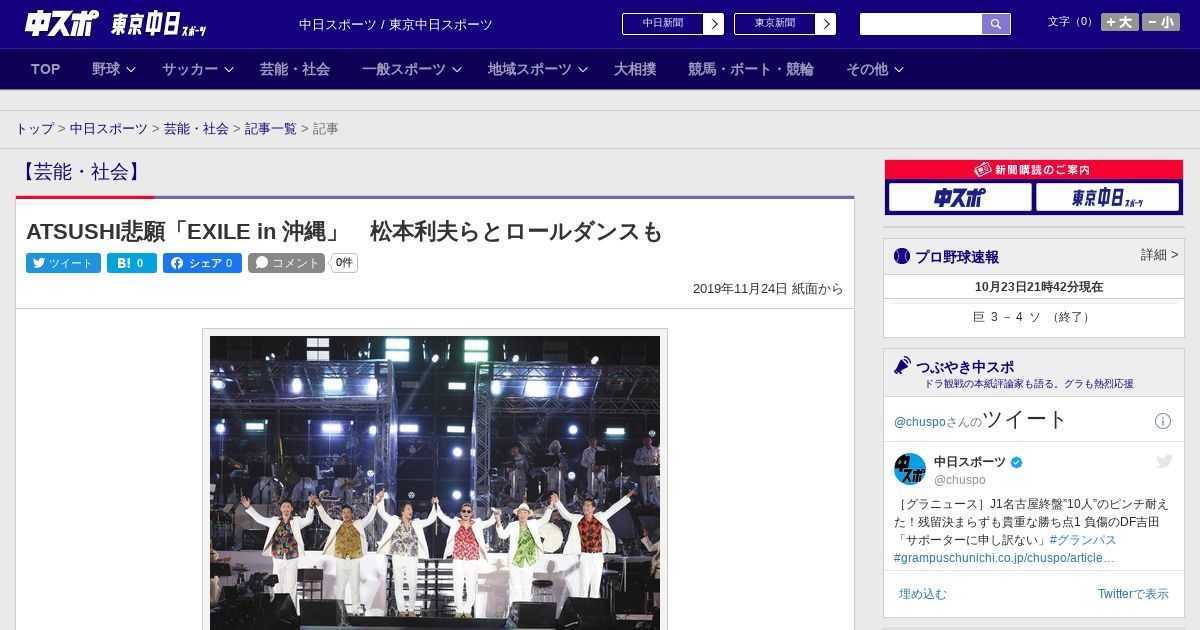Open the 中日新聞 link button
The width and height of the screenshot is (1200, 630).
coord(663,24)
